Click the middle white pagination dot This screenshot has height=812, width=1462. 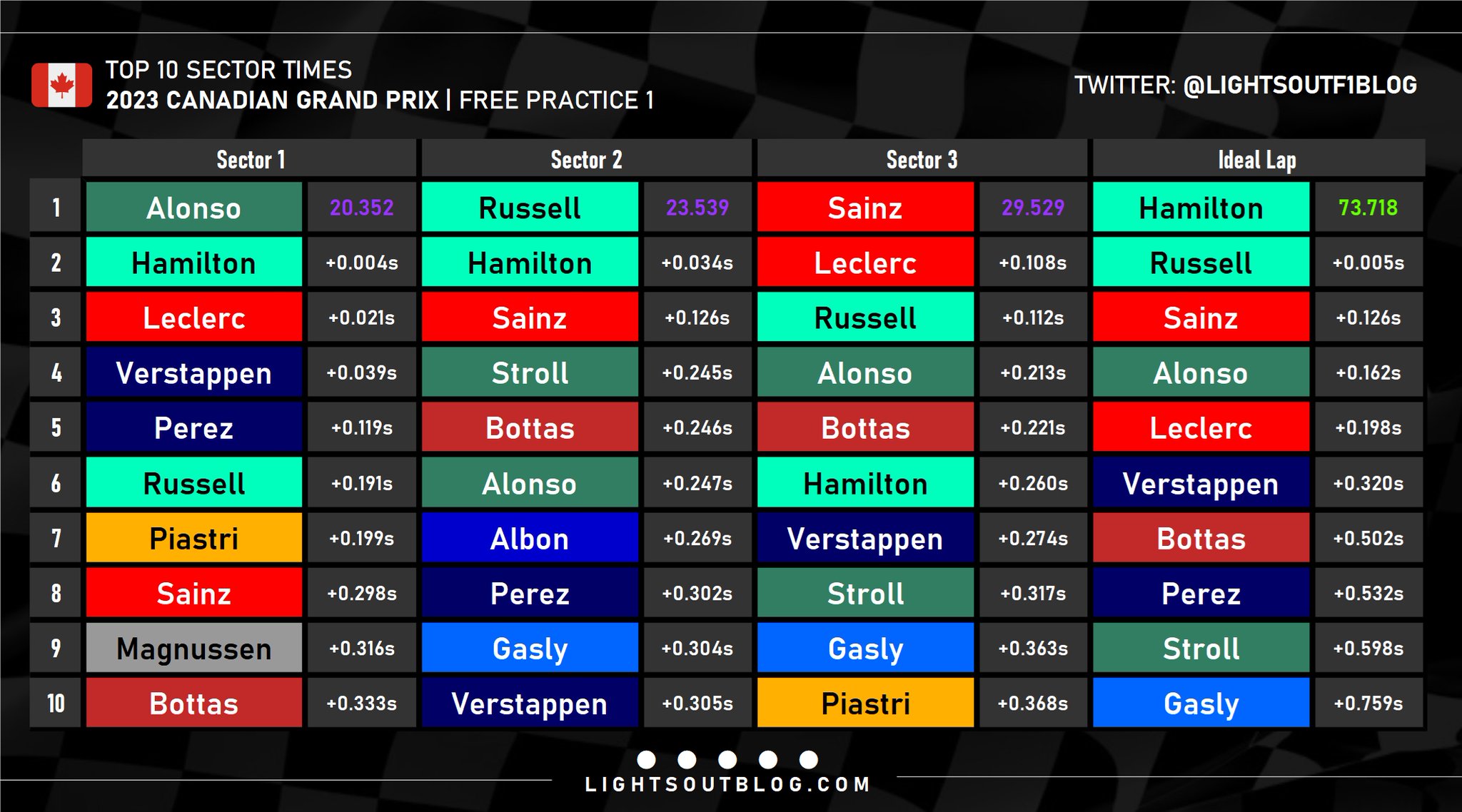727,759
